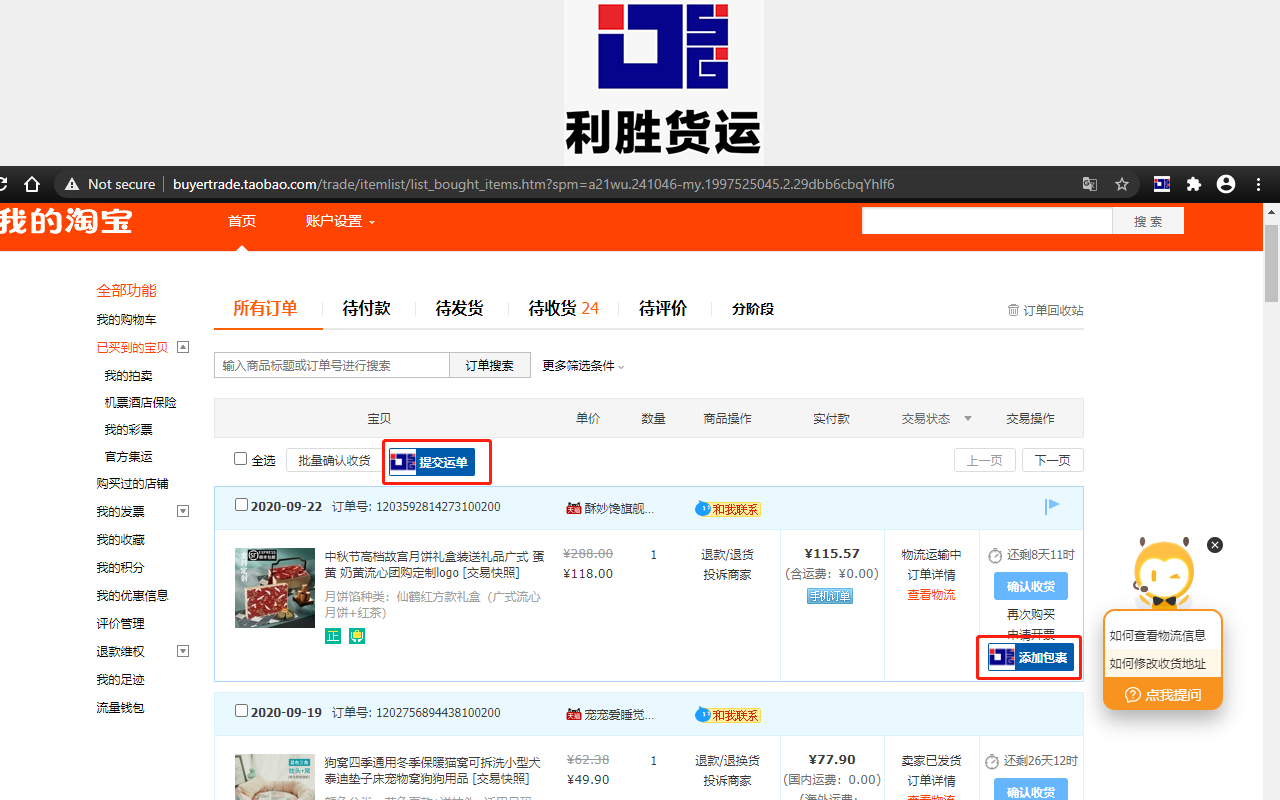
Task: Open 我的收藏 in the sidebar
Action: pyautogui.click(x=120, y=540)
